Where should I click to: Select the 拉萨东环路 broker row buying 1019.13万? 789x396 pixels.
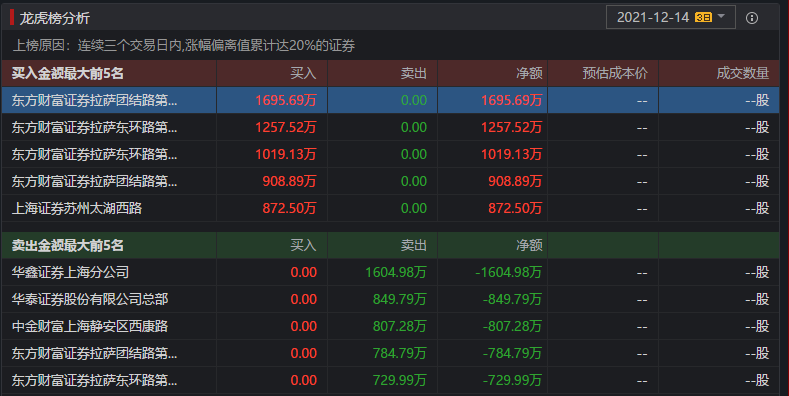(x=390, y=154)
